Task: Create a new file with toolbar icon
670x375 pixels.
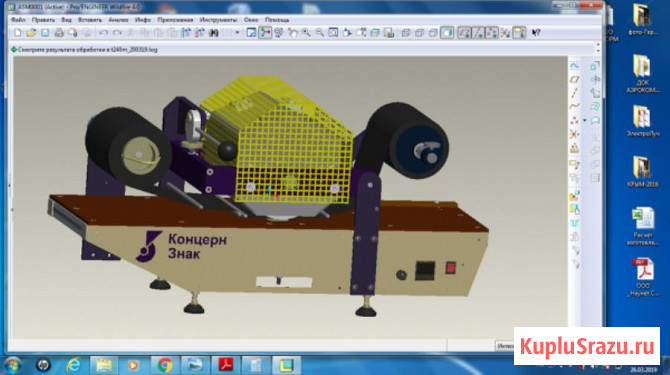Action: [x=18, y=33]
